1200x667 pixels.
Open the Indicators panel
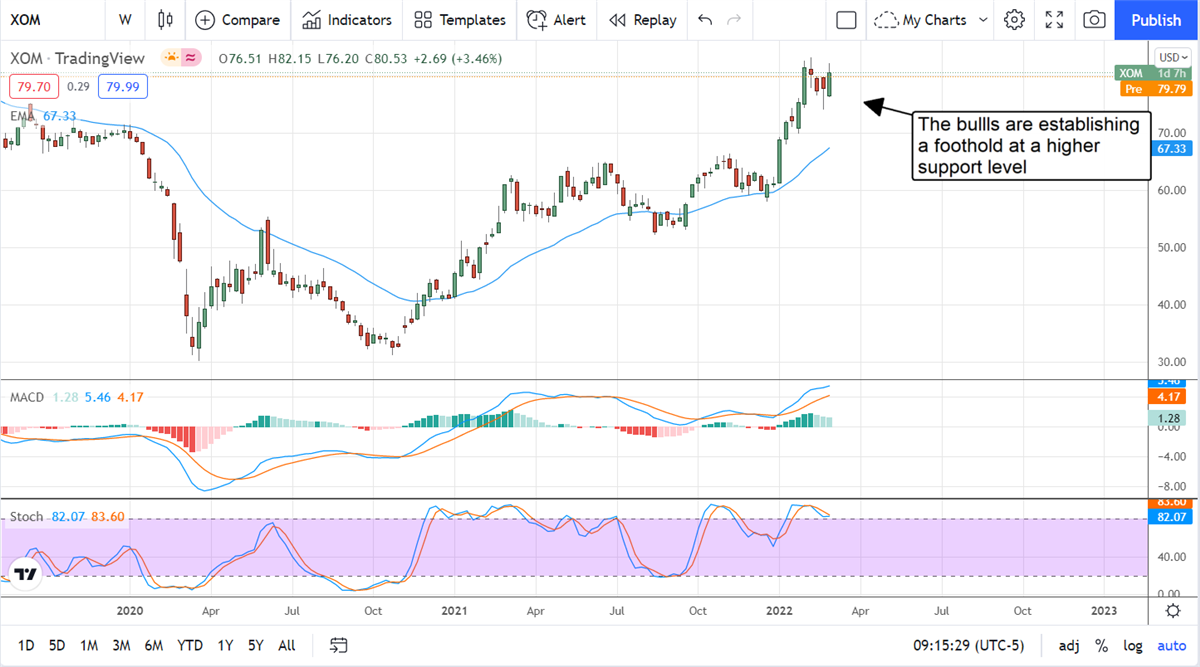[347, 20]
